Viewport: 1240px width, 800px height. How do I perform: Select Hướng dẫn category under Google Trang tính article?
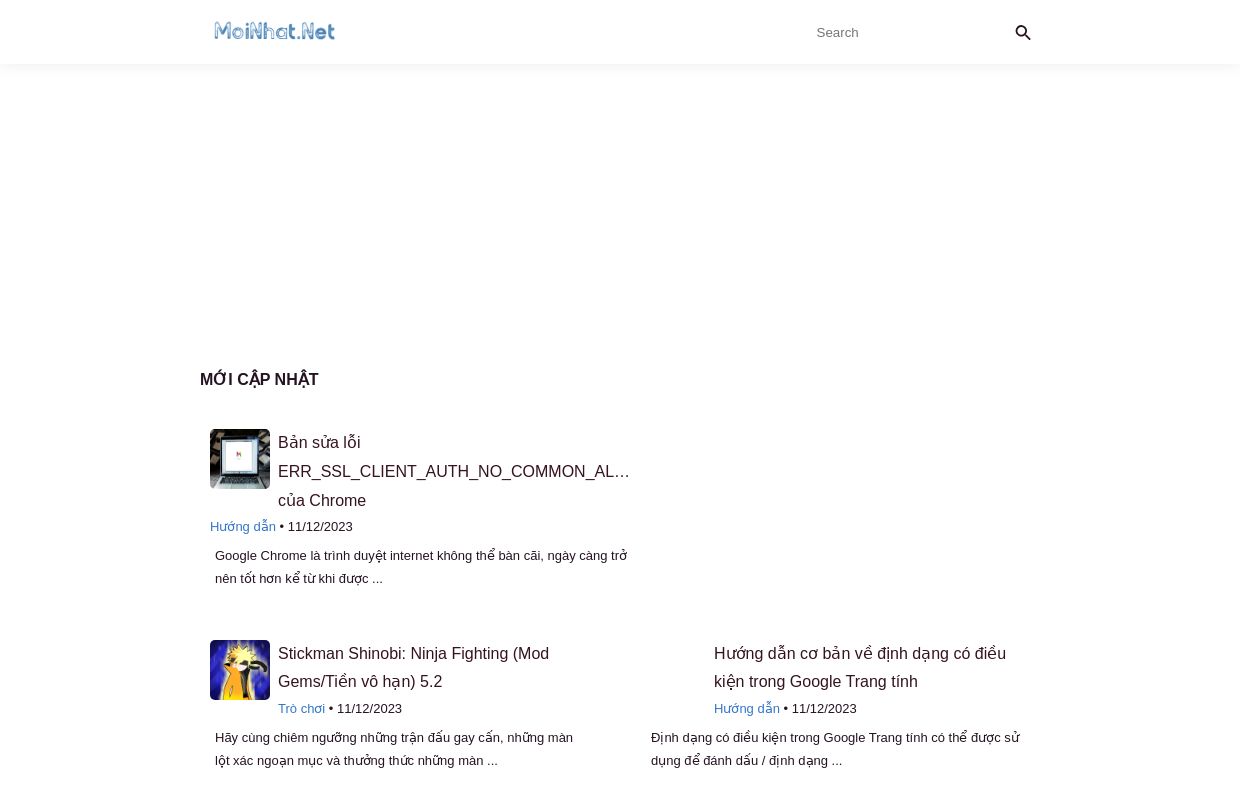[746, 709]
